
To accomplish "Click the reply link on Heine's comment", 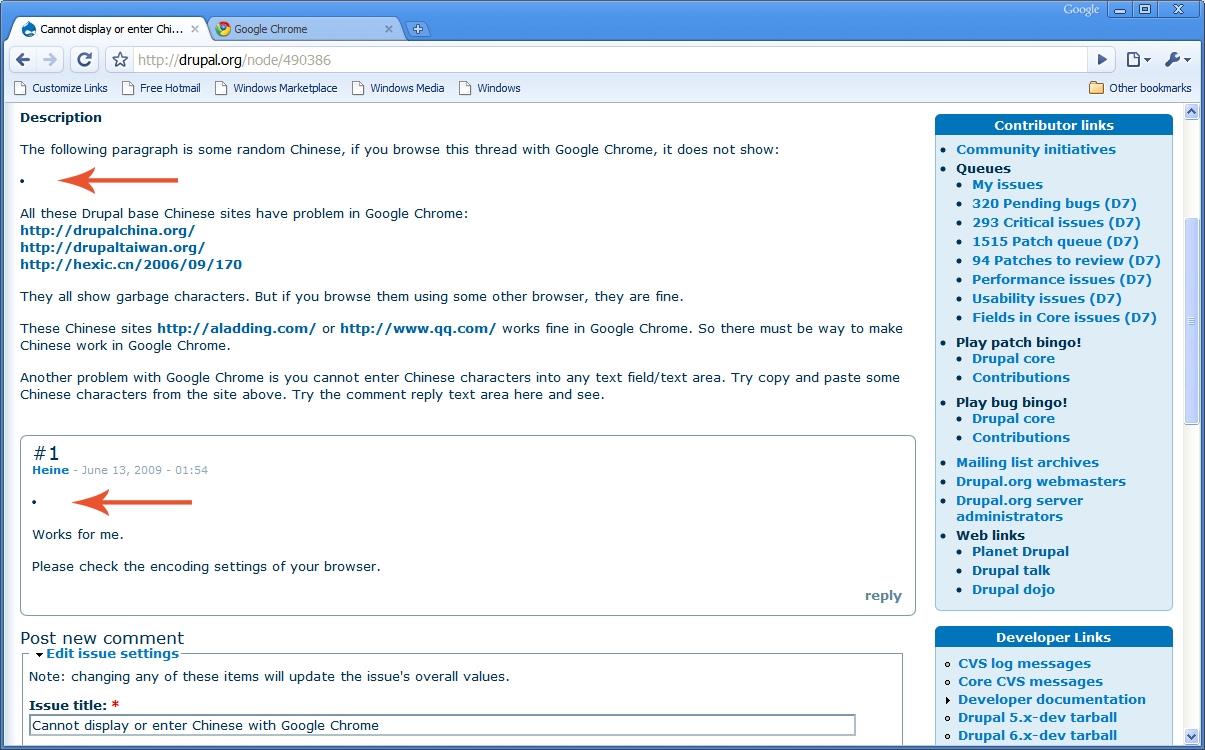I will click(x=882, y=594).
